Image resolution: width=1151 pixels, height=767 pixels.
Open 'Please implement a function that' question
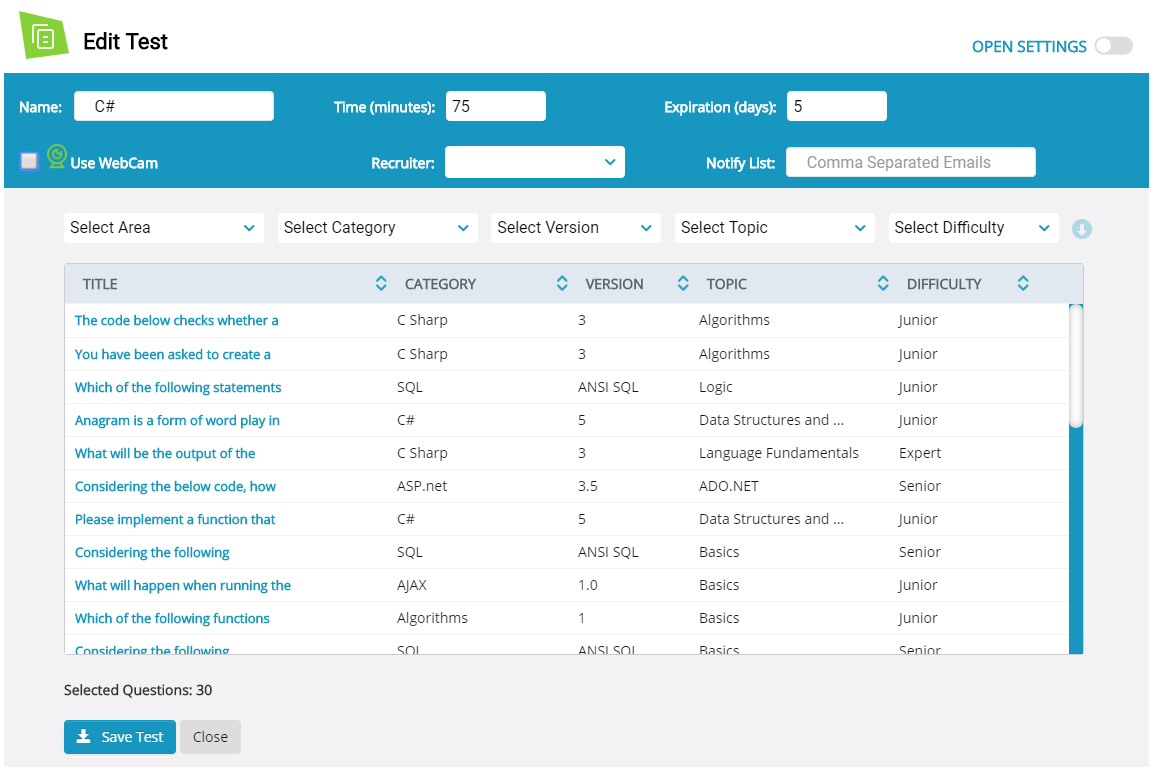click(x=175, y=519)
